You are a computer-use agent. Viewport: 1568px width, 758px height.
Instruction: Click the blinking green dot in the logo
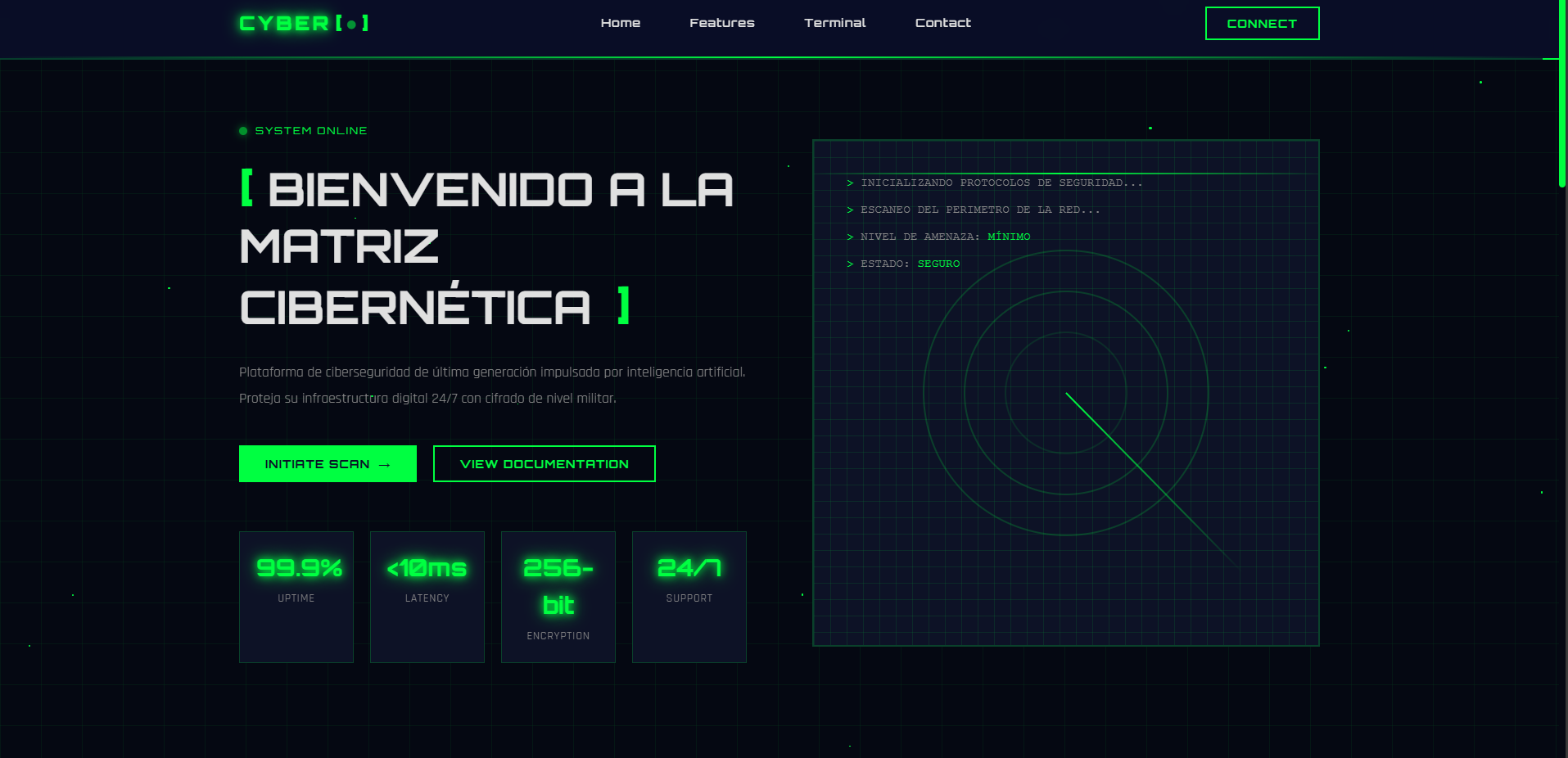click(x=352, y=25)
